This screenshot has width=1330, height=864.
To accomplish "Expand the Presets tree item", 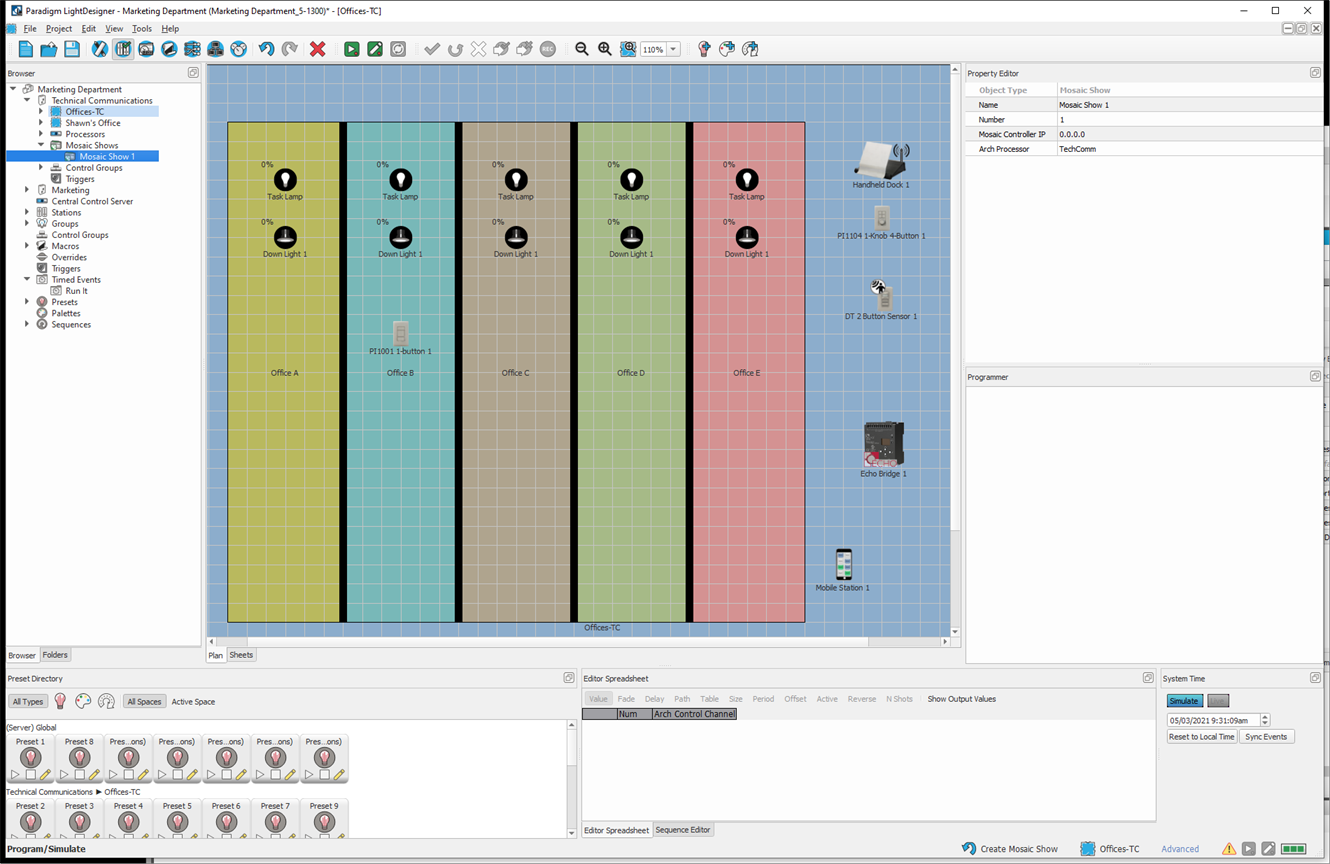I will click(27, 301).
